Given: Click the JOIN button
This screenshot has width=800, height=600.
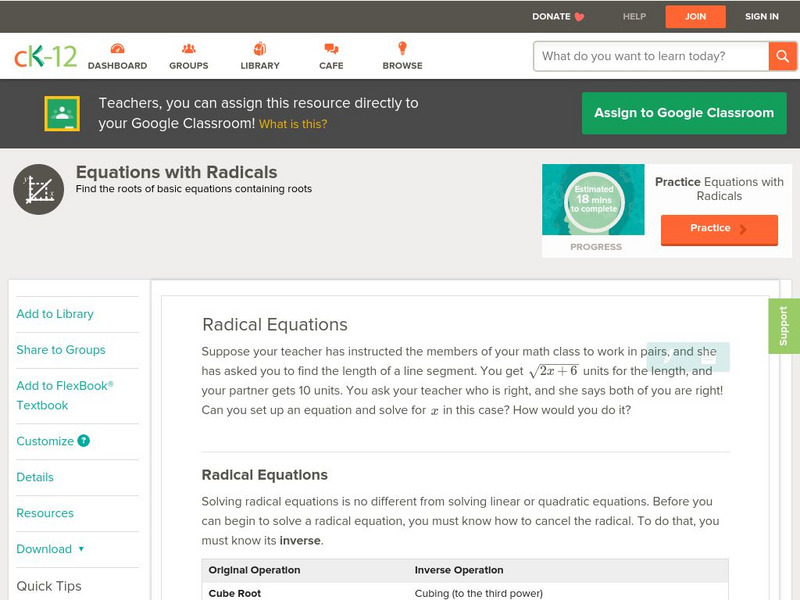Looking at the screenshot, I should pyautogui.click(x=695, y=16).
